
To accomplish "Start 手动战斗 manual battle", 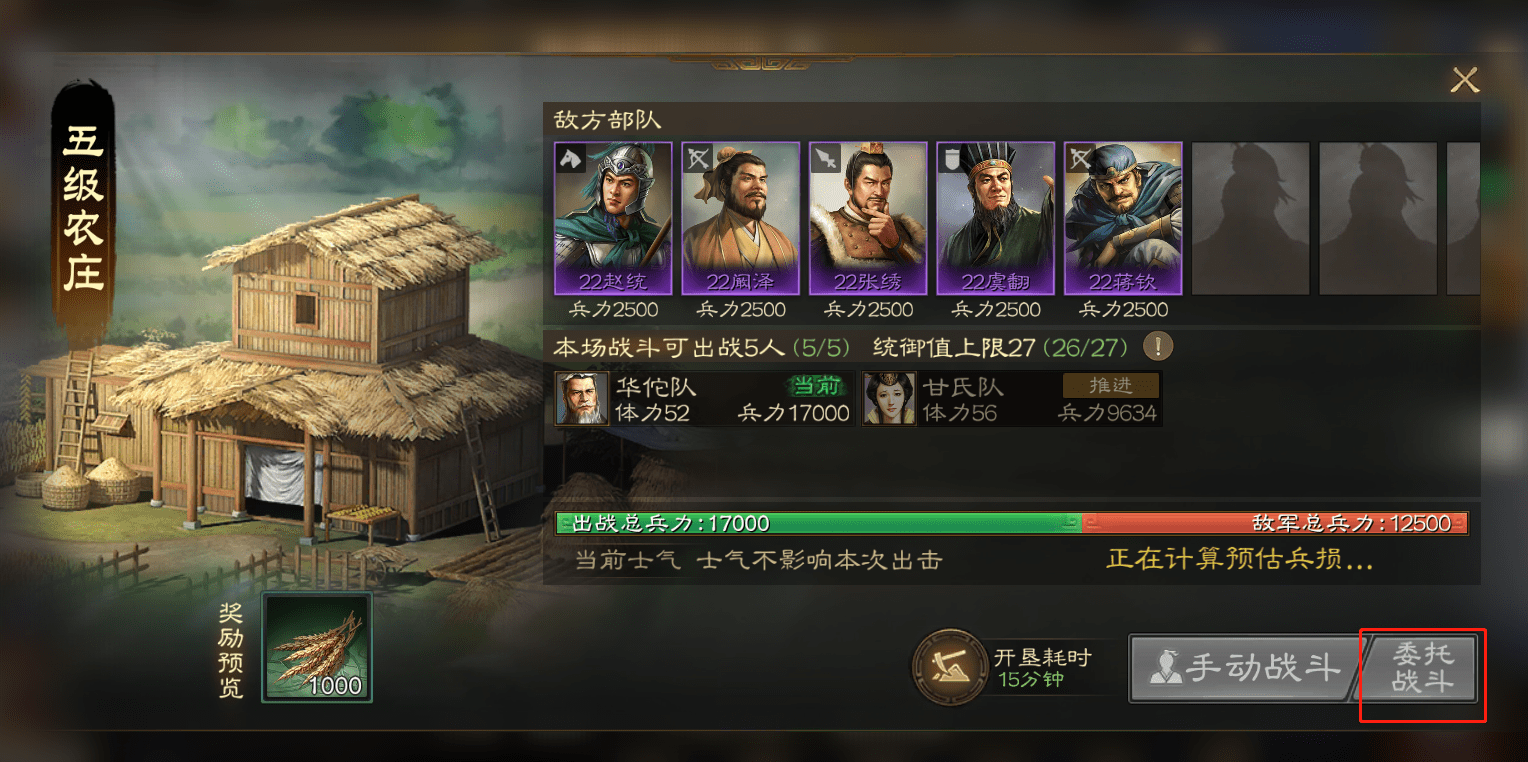I will coord(1246,669).
